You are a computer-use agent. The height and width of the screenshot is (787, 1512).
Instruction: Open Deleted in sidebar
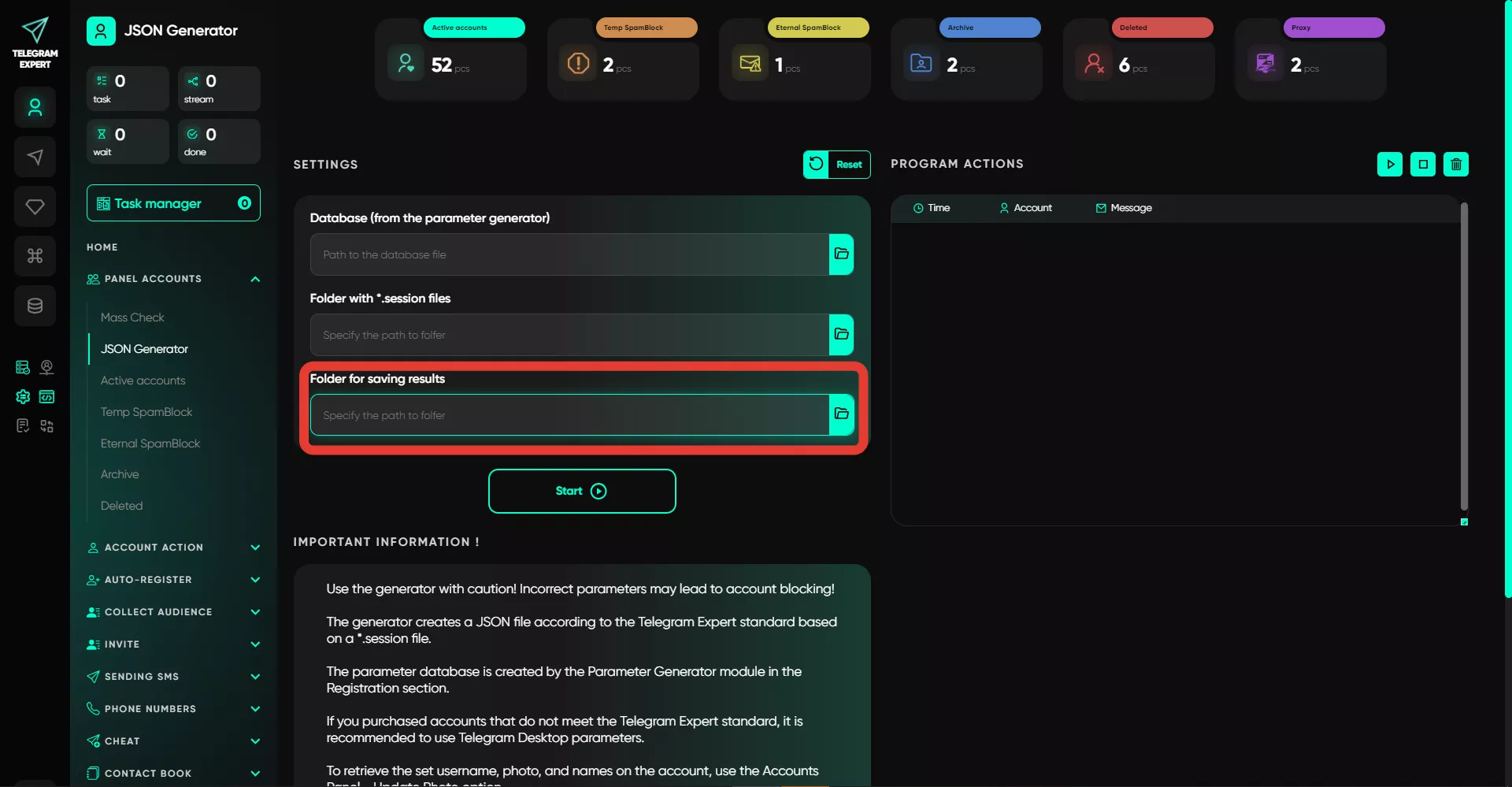tap(121, 506)
